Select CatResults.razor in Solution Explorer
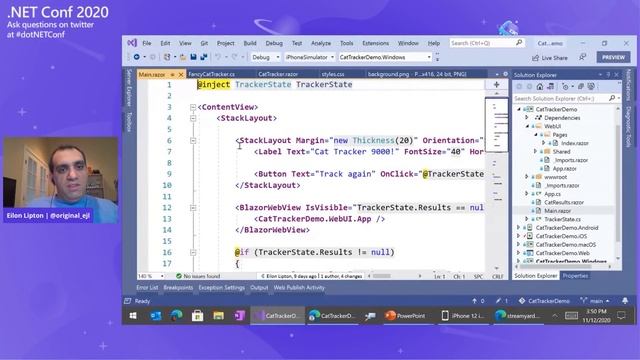 click(564, 202)
